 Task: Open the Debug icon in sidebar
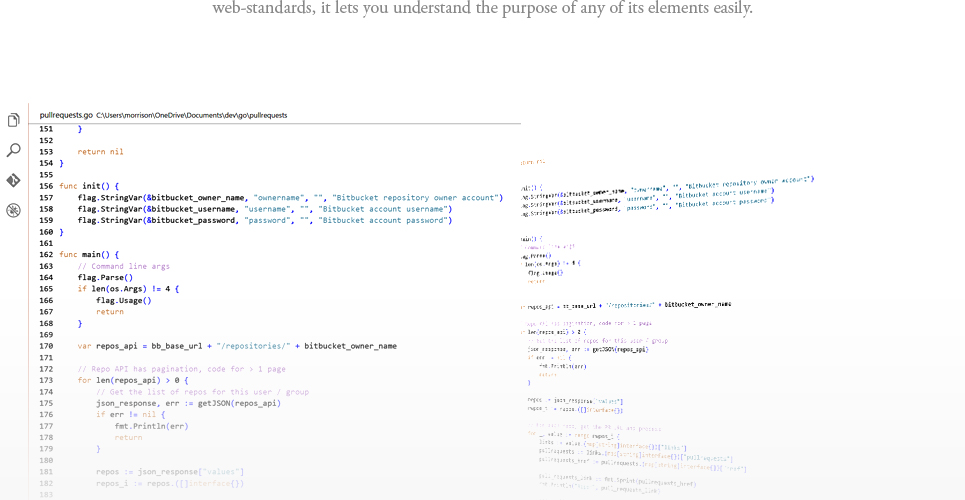[x=14, y=211]
